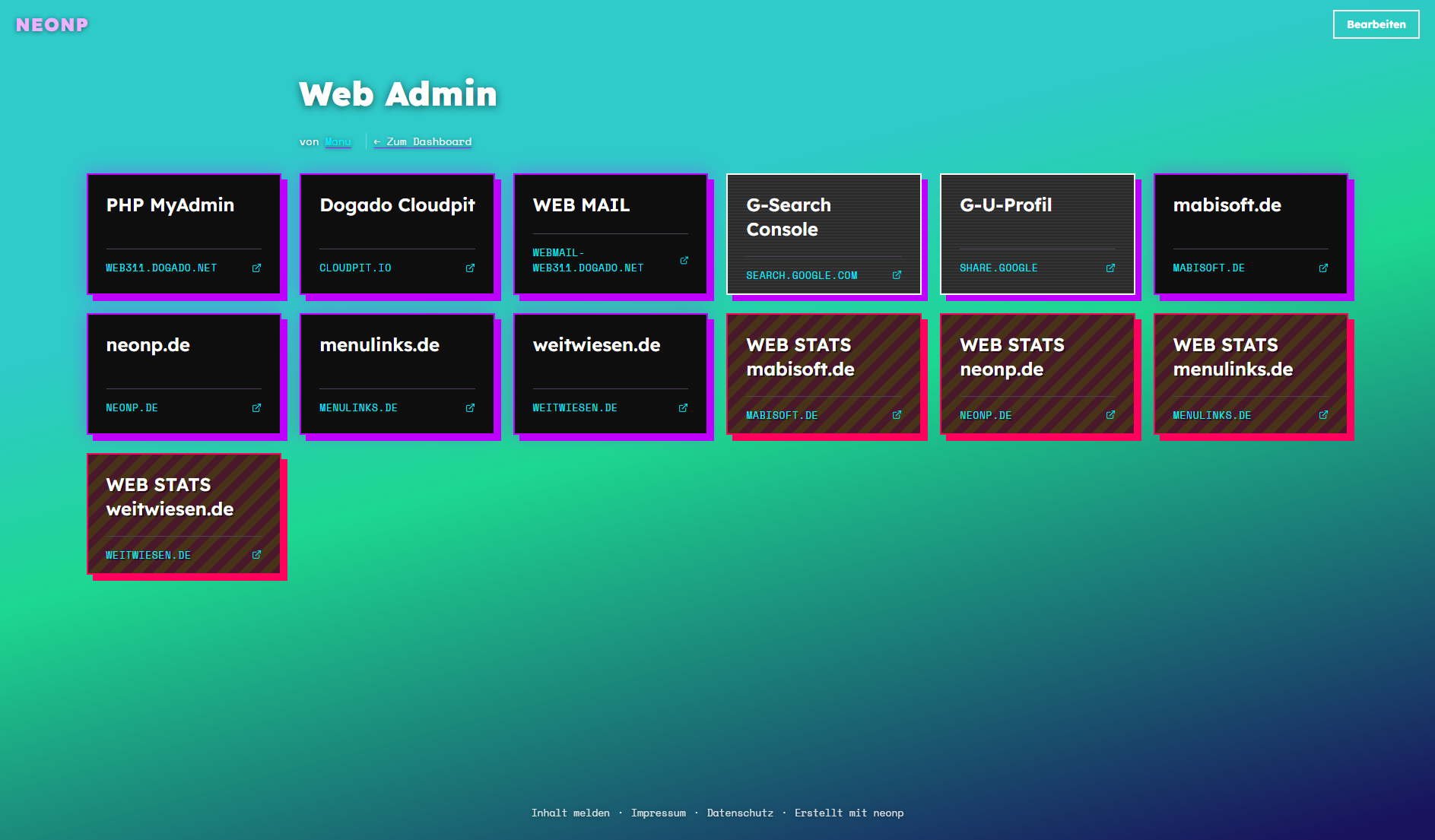Open the Manu author link
1435x840 pixels.
coord(338,142)
